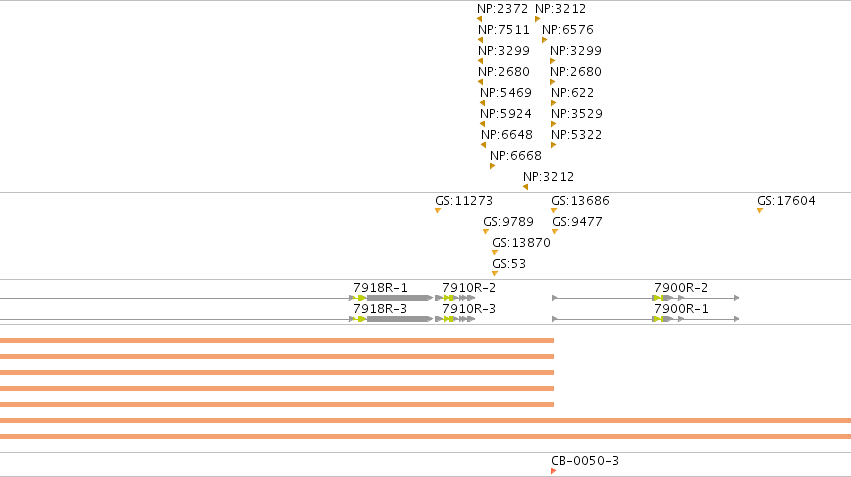
Task: Select the NP:5924 insertion marker
Action: (x=482, y=124)
